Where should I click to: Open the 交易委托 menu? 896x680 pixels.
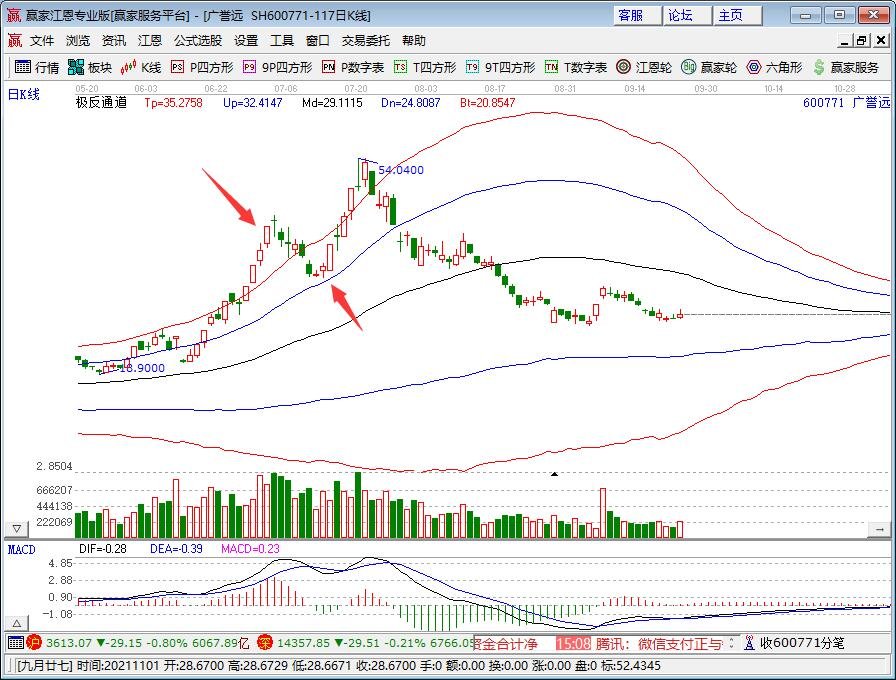coord(366,41)
